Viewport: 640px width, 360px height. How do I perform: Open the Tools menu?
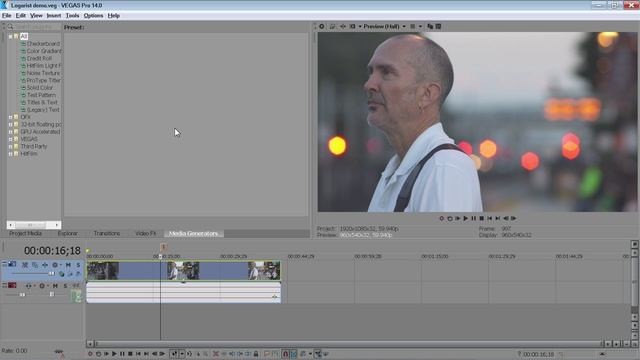(72, 16)
